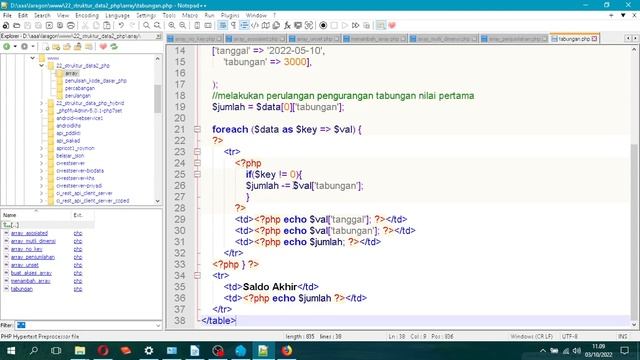Click the Zoom In icon
This screenshot has width=640, height=360.
point(172,25)
